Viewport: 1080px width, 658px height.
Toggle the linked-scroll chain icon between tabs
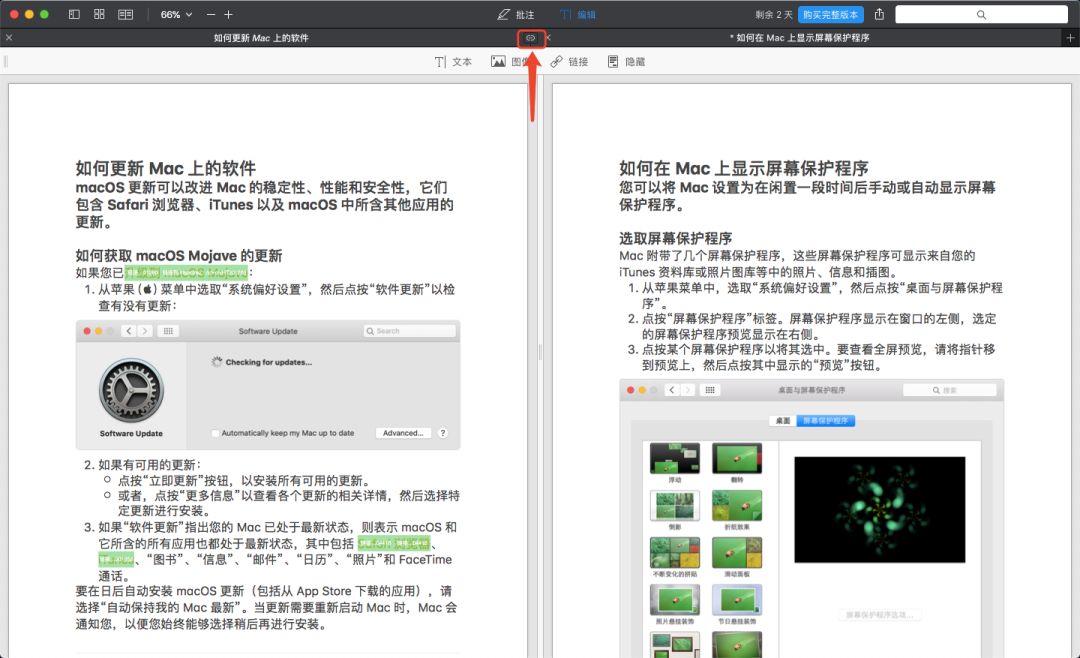pos(530,38)
